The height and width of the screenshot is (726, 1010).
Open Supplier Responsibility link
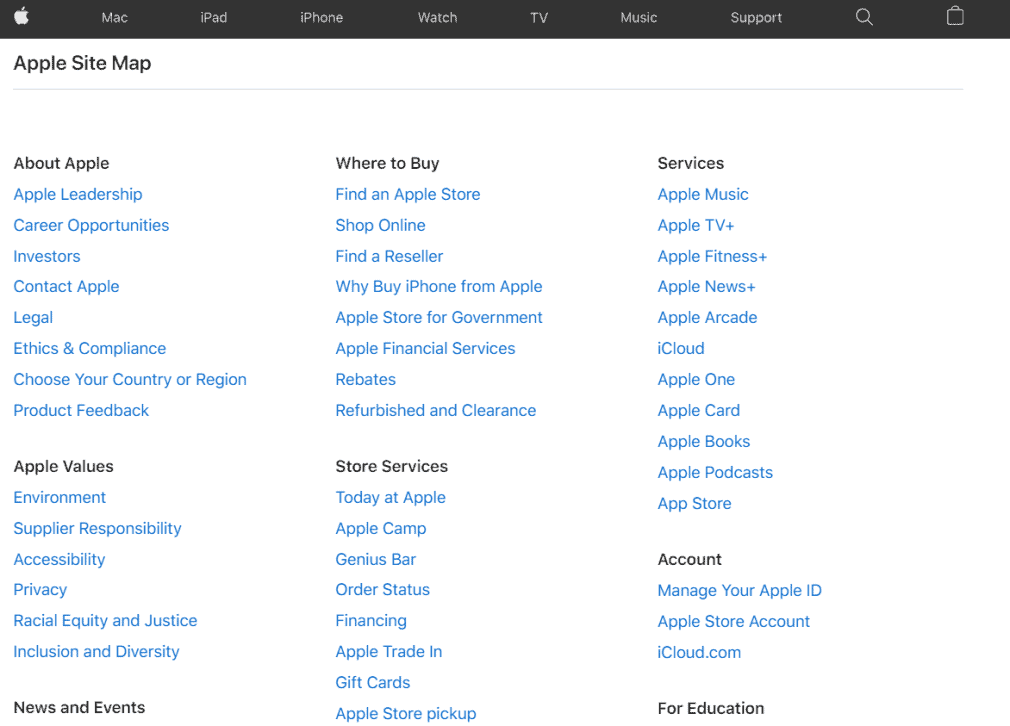tap(97, 528)
